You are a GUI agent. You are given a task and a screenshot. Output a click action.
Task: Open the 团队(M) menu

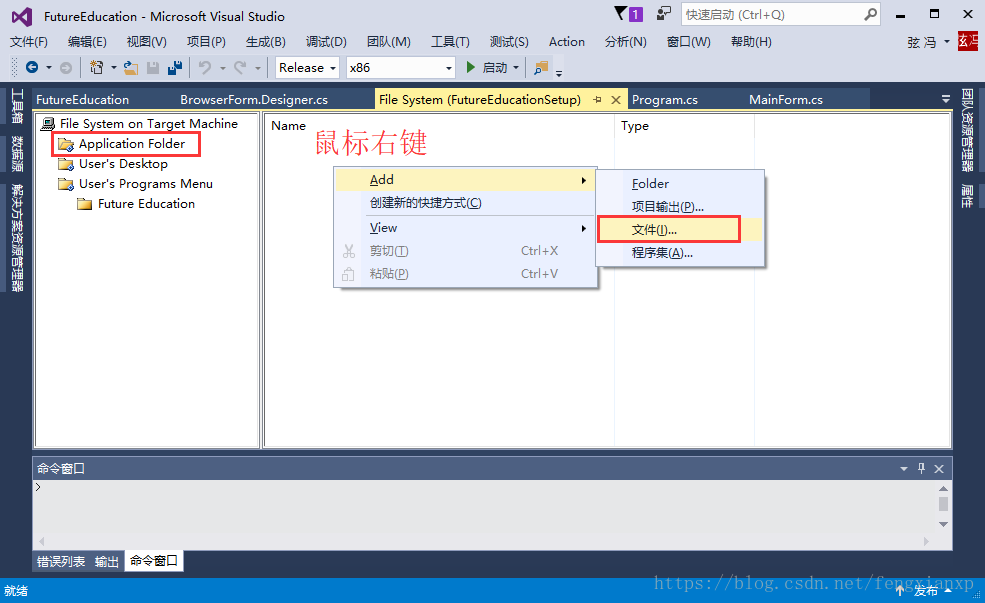tap(388, 42)
